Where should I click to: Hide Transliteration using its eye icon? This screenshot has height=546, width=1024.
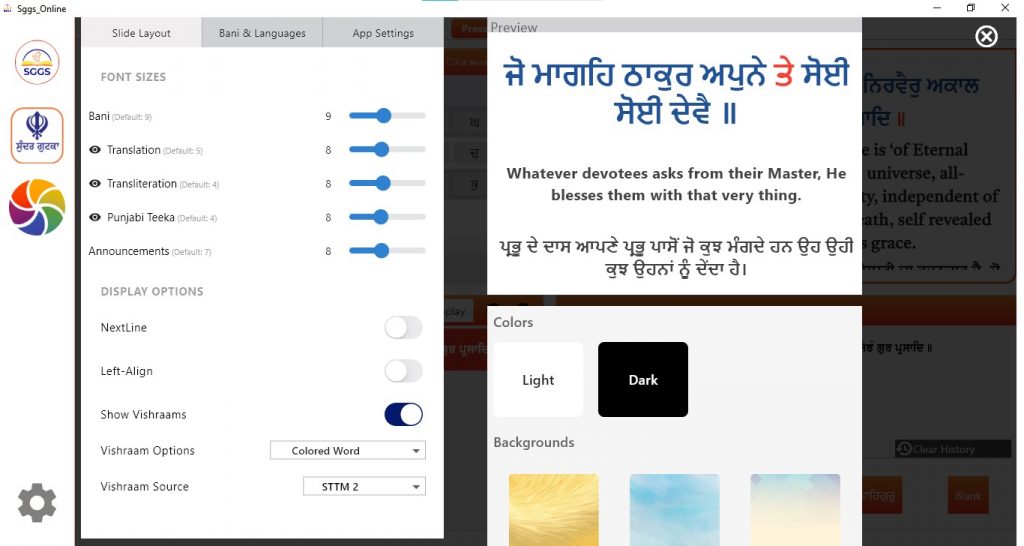95,184
